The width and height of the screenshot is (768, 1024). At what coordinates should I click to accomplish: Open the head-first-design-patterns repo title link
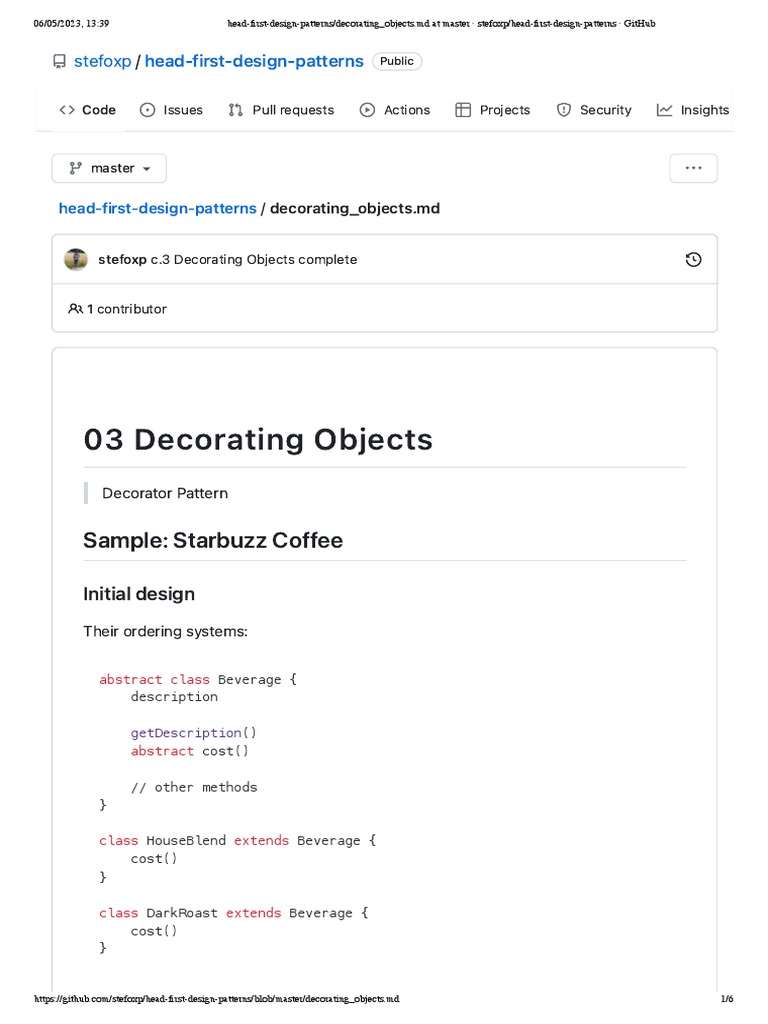(x=254, y=62)
